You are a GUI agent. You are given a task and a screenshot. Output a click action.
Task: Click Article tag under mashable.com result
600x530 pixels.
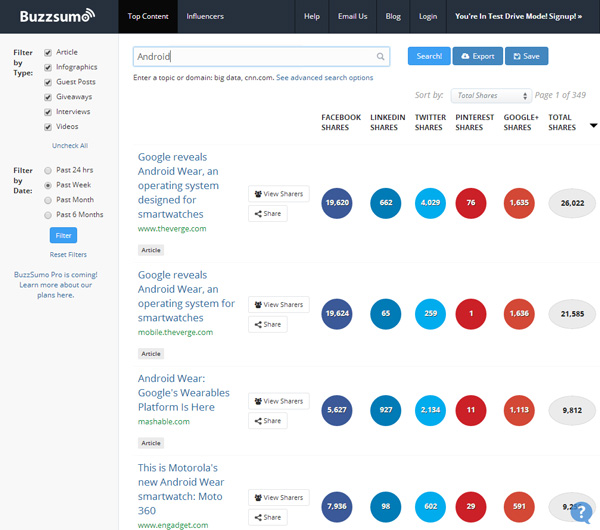click(x=151, y=443)
